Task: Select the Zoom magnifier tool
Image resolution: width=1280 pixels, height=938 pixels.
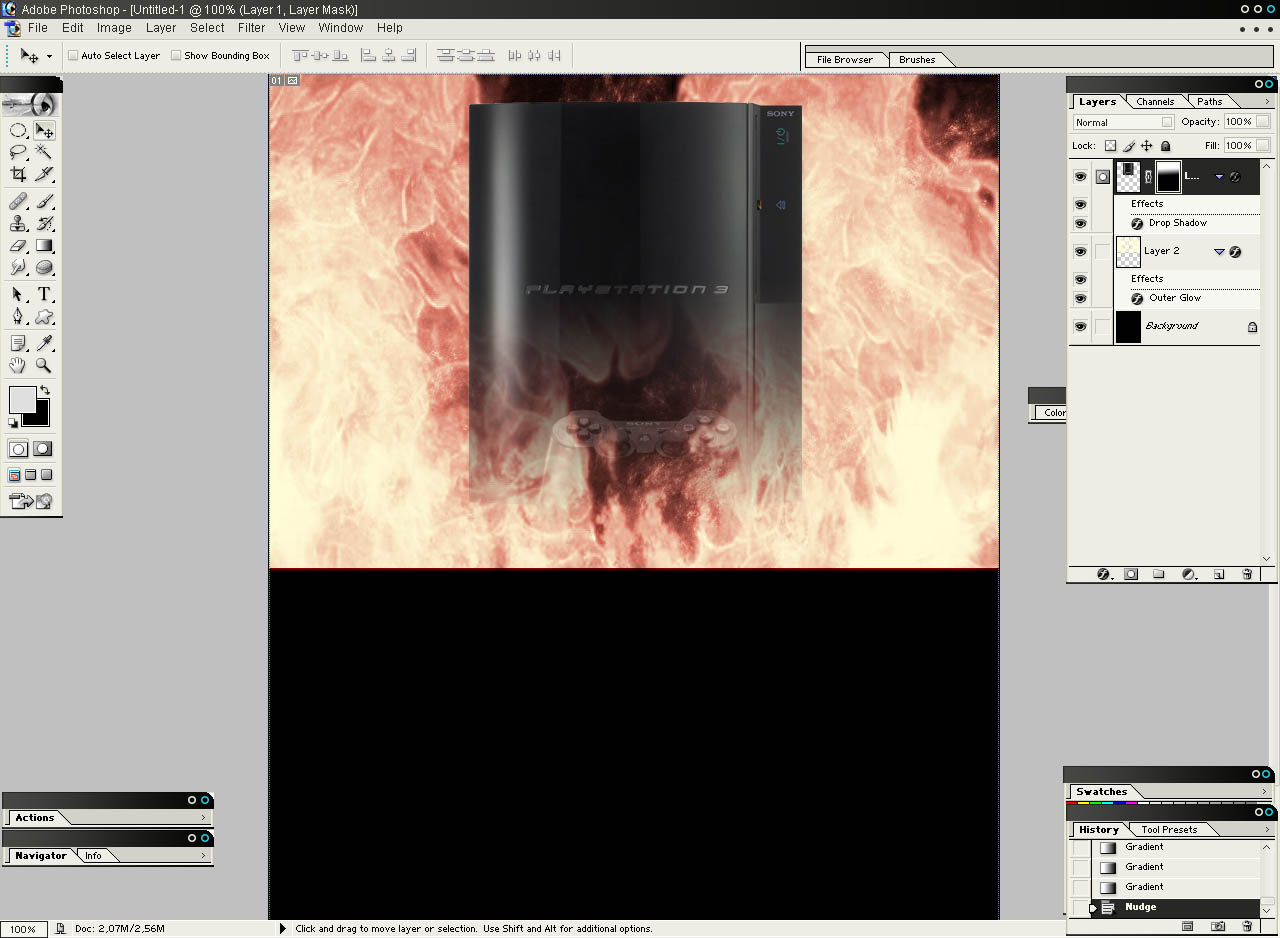Action: [x=44, y=365]
